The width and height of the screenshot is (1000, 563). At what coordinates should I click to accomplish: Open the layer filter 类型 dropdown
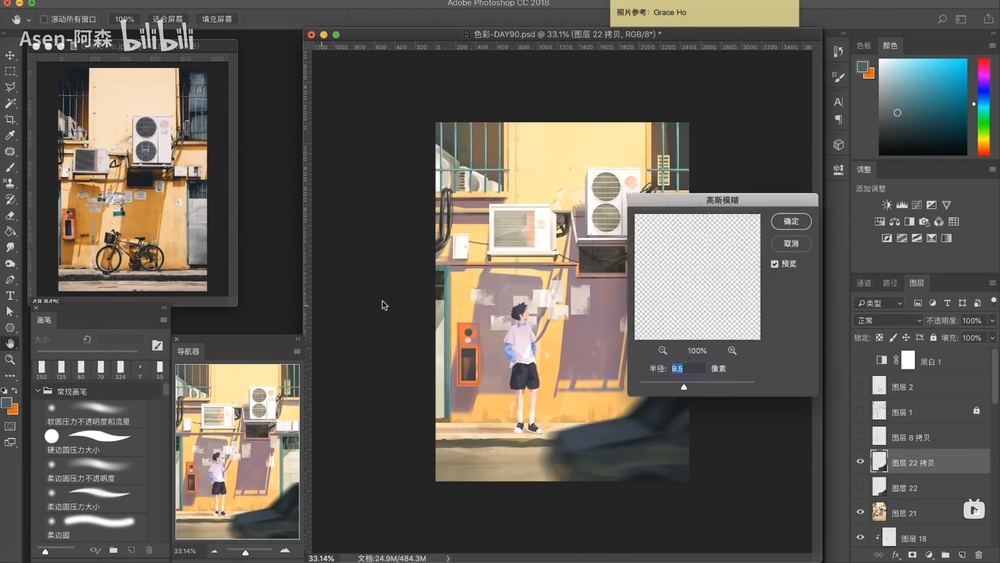tap(880, 303)
